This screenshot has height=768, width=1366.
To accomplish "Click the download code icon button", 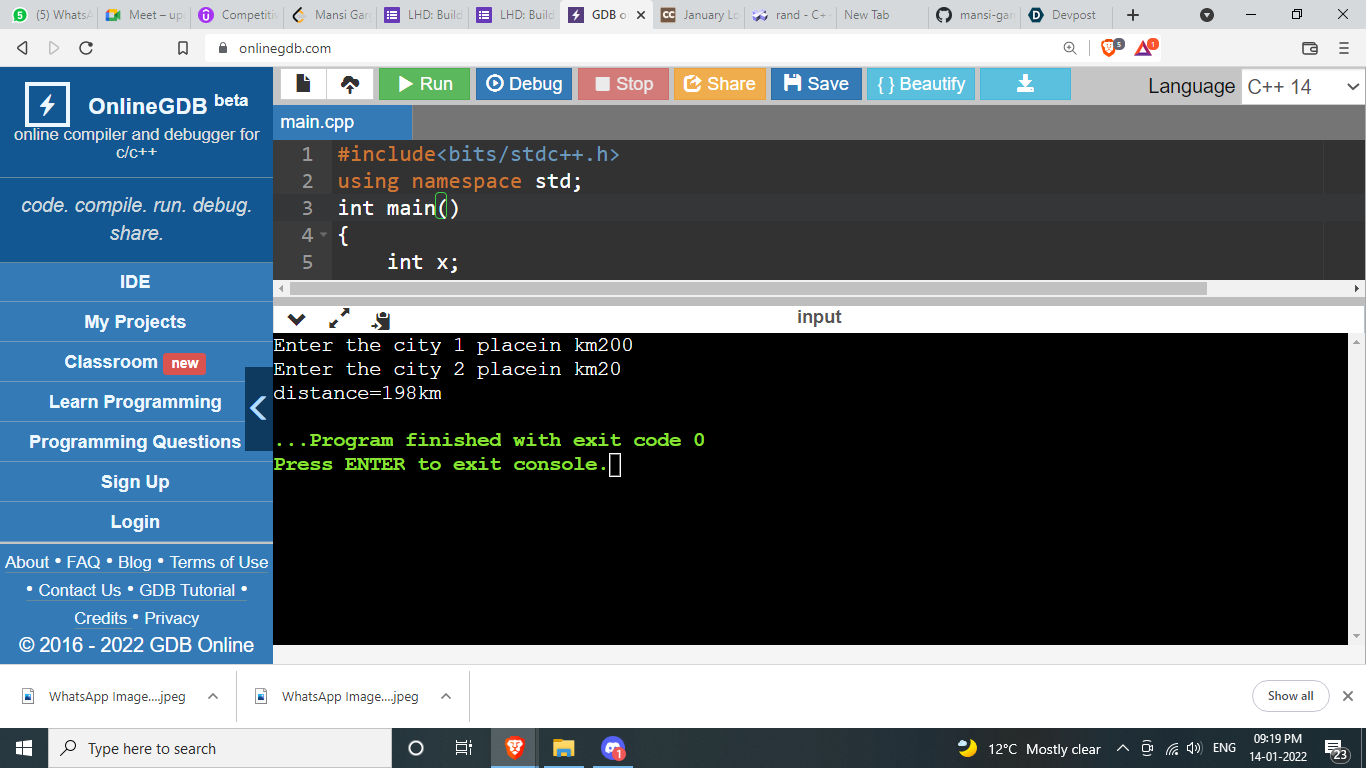I will pos(1025,84).
